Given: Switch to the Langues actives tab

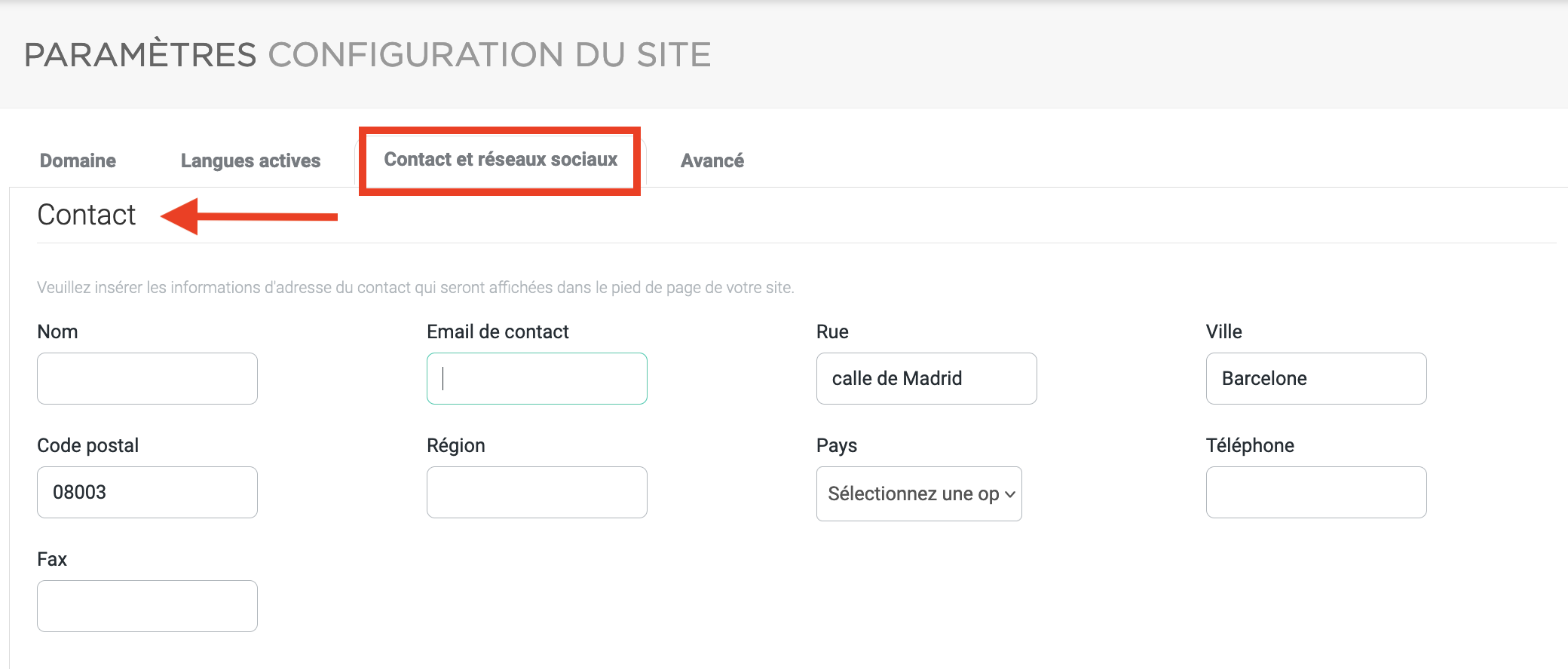Looking at the screenshot, I should [250, 160].
